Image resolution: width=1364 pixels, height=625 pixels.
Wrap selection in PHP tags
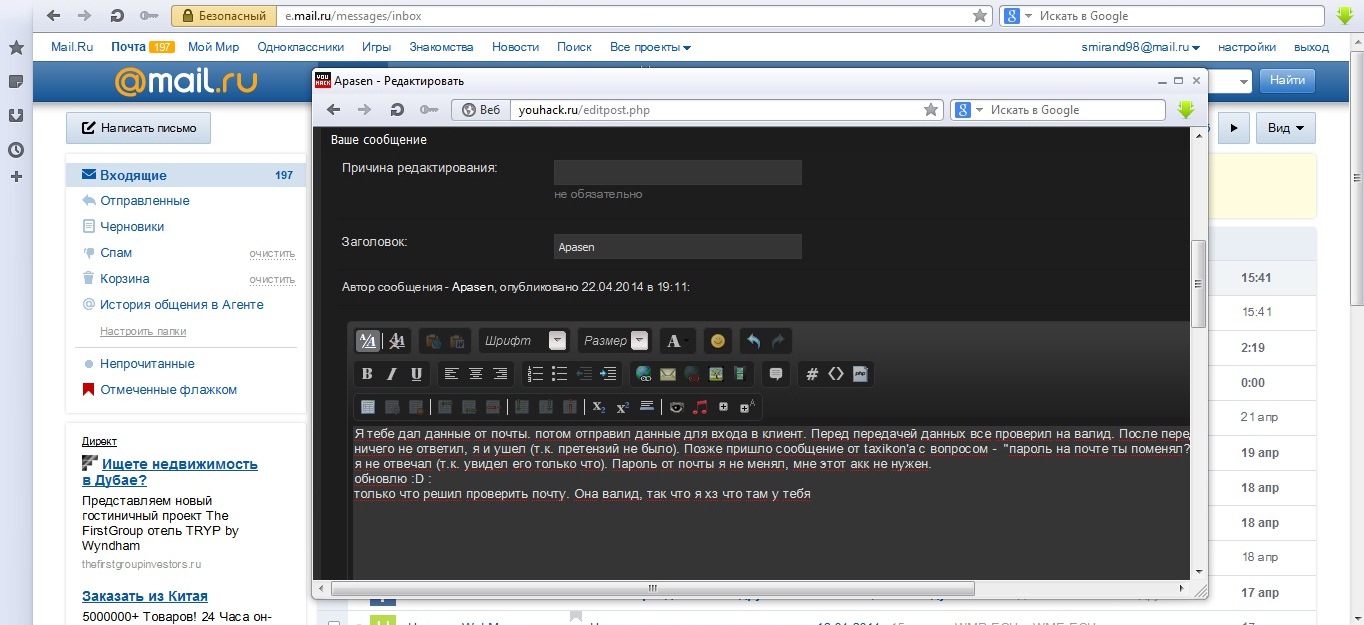pos(860,374)
